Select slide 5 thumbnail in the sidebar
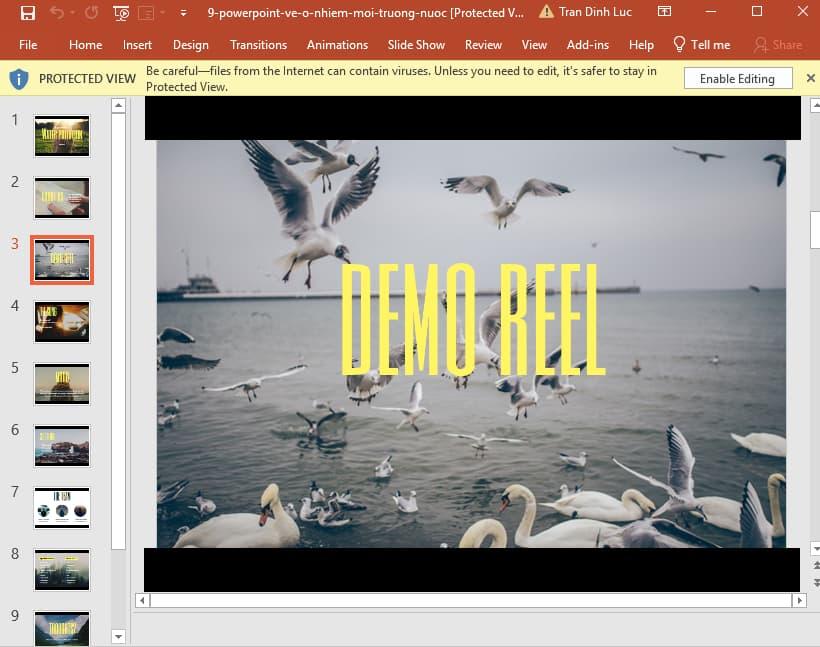Viewport: 820px width, 647px height. (x=61, y=383)
